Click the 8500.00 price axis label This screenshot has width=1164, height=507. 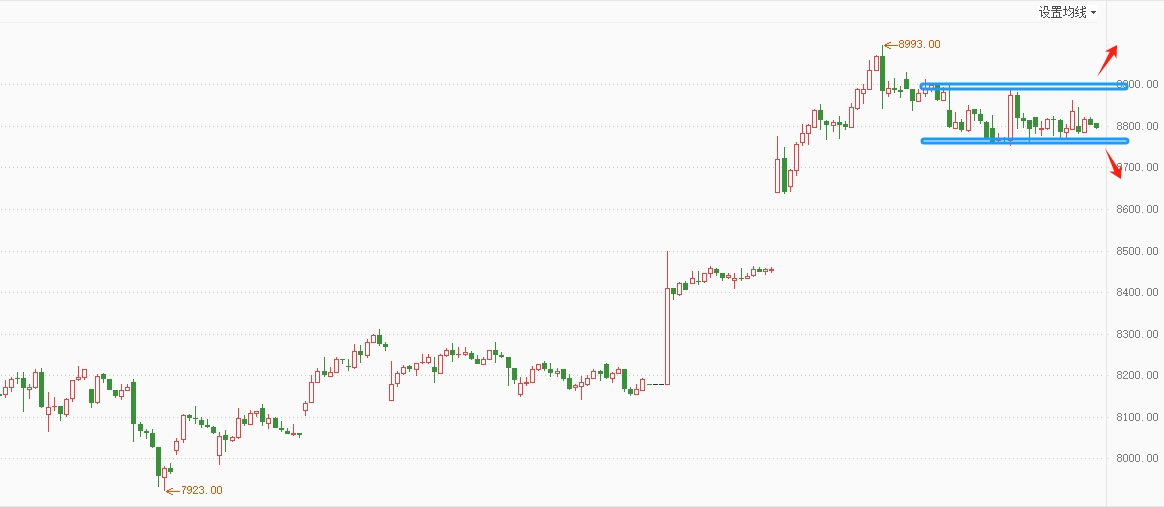(1137, 251)
